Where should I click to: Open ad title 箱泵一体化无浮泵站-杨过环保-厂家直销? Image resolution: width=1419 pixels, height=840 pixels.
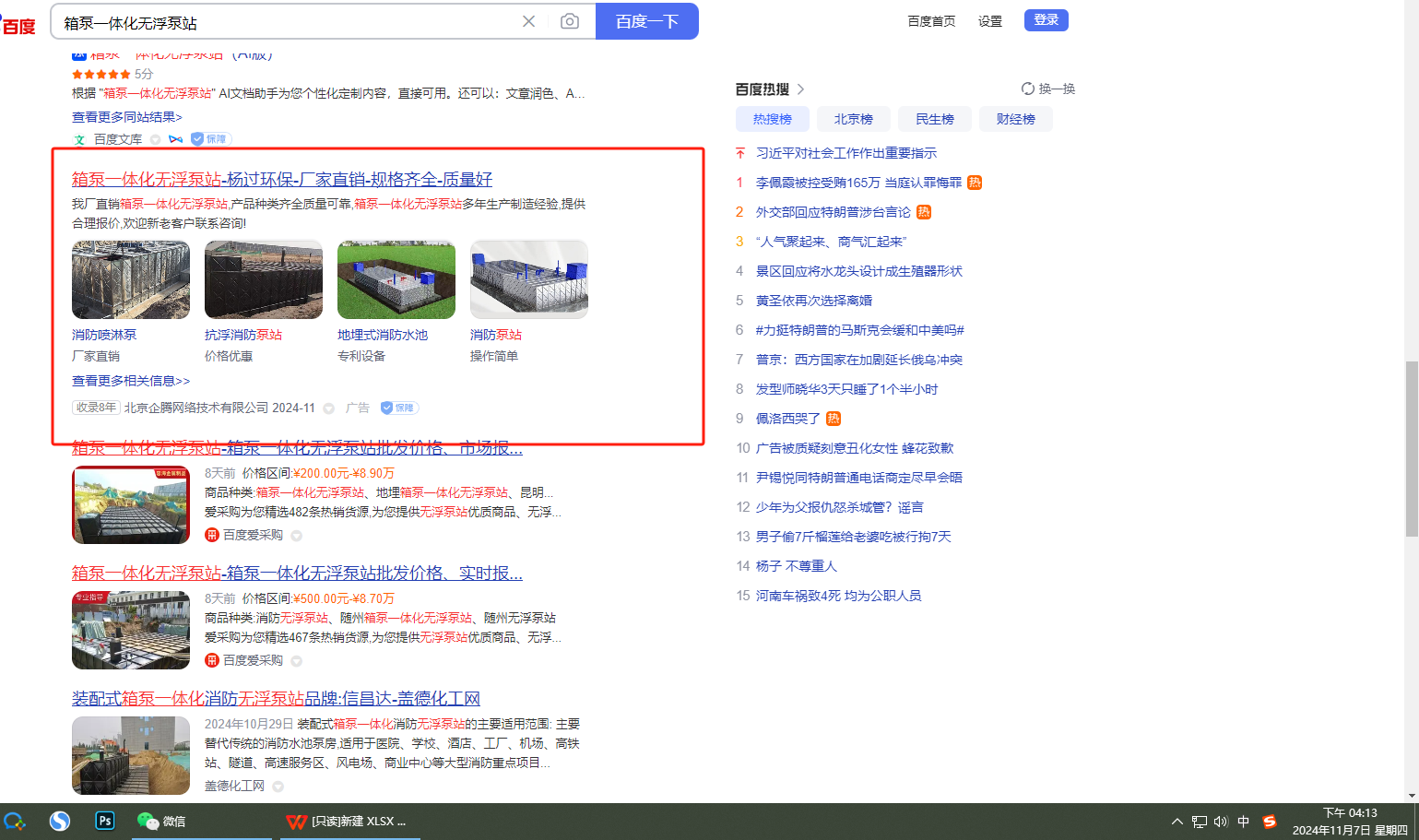click(282, 179)
